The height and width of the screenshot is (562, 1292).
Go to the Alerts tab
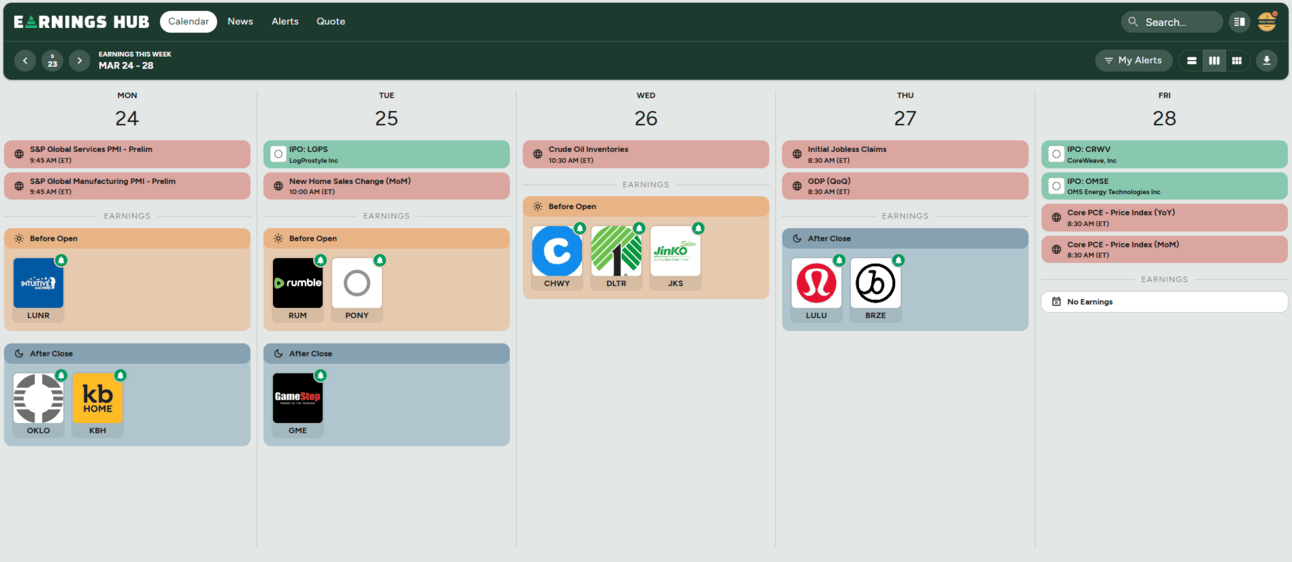point(285,21)
